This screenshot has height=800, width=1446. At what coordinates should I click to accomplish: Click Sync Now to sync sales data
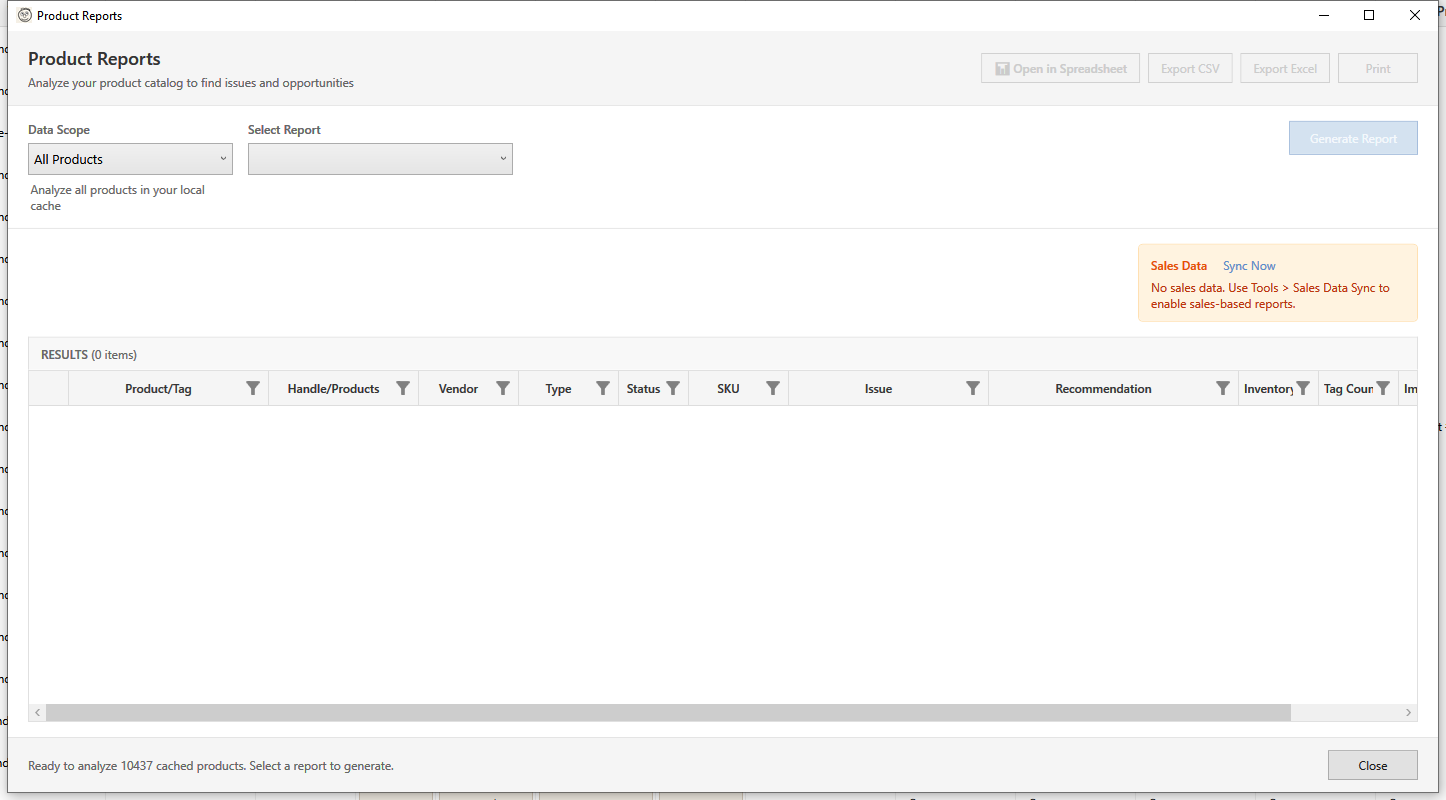[1248, 265]
